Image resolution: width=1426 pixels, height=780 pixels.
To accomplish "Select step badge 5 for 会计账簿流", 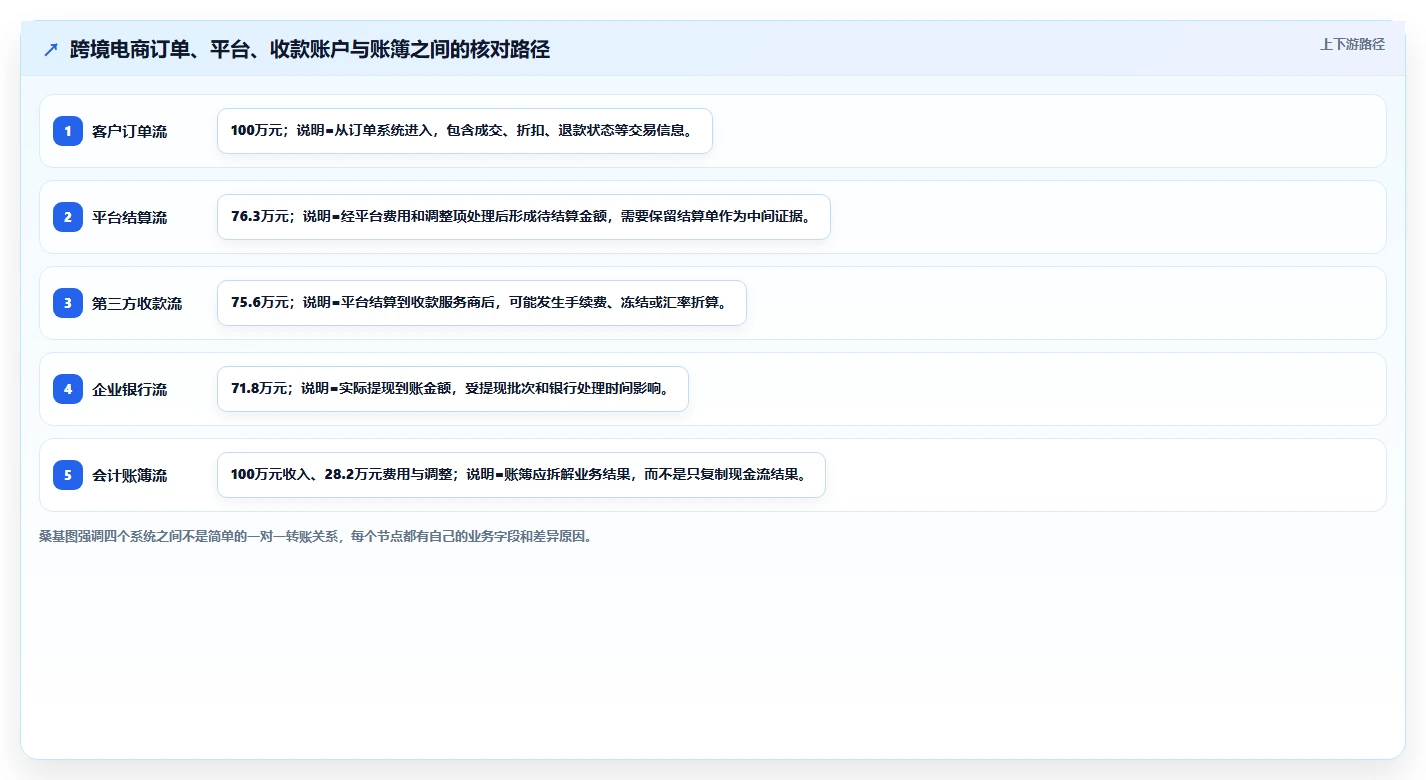I will pos(68,475).
